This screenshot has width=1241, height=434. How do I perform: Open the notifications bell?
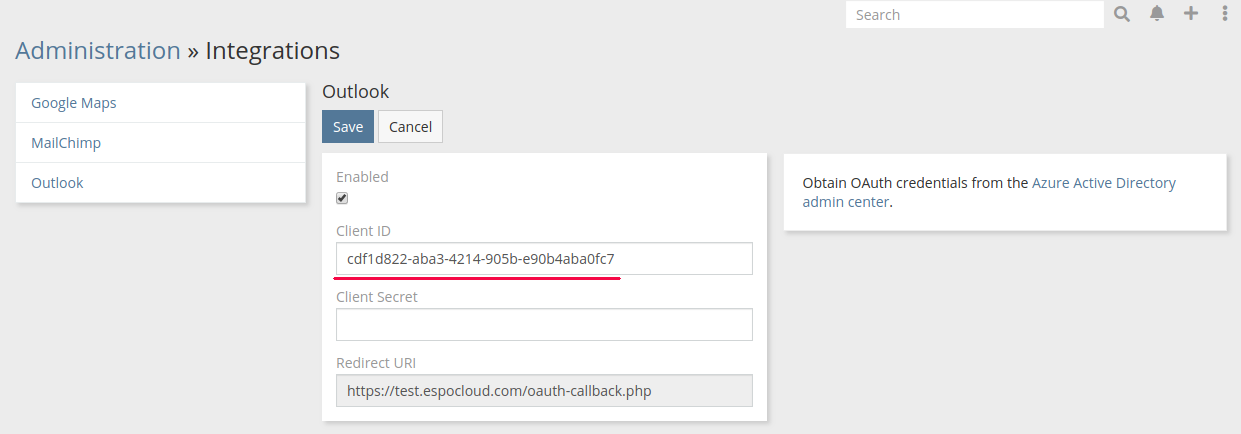[1157, 14]
